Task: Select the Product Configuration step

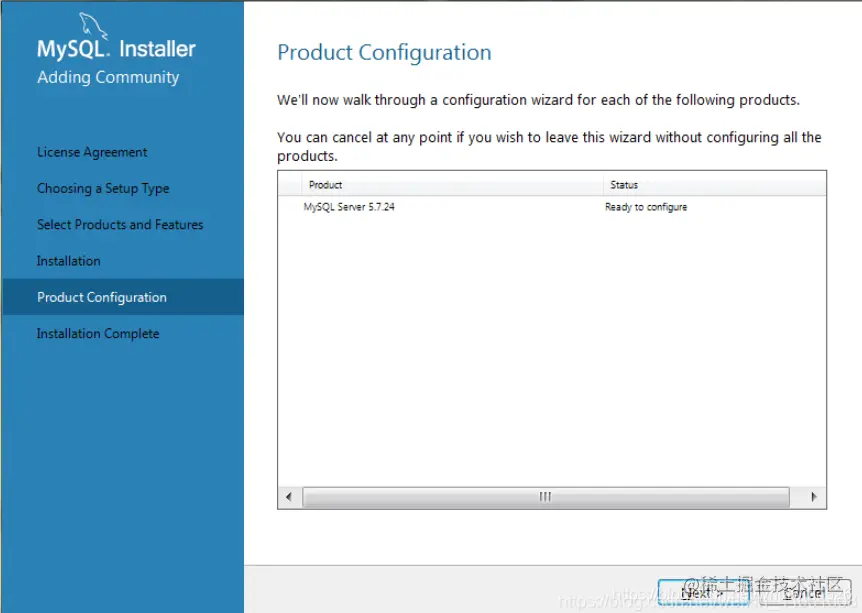Action: [123, 297]
